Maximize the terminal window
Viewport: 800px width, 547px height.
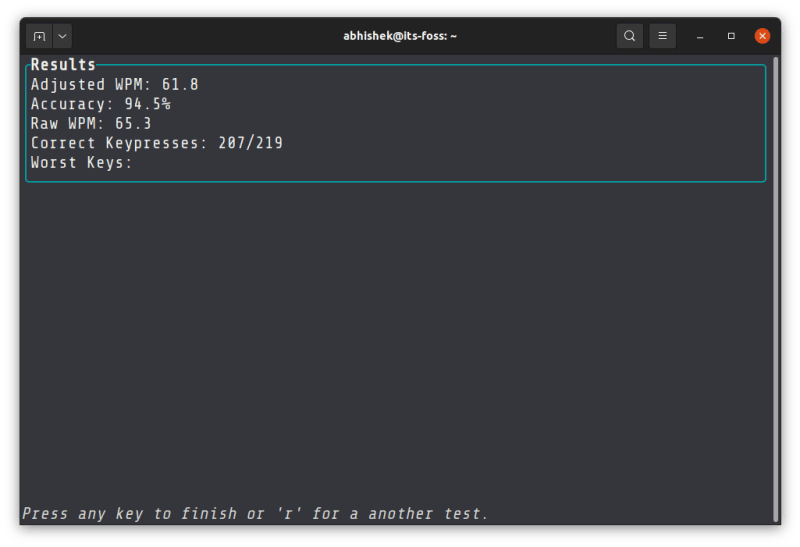click(731, 36)
